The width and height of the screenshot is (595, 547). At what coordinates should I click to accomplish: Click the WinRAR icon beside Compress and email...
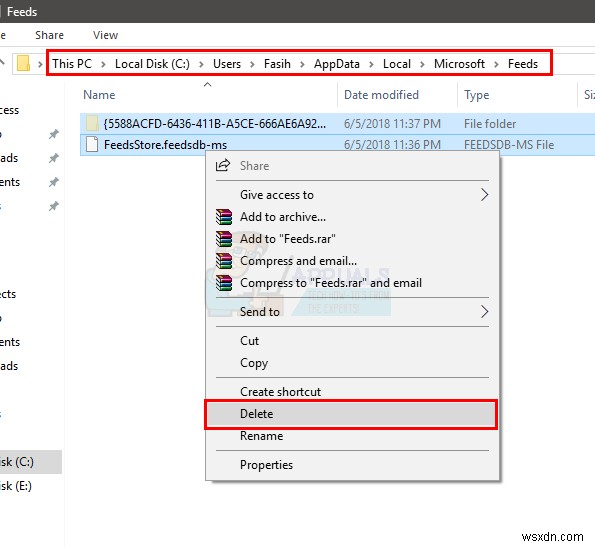coord(224,261)
